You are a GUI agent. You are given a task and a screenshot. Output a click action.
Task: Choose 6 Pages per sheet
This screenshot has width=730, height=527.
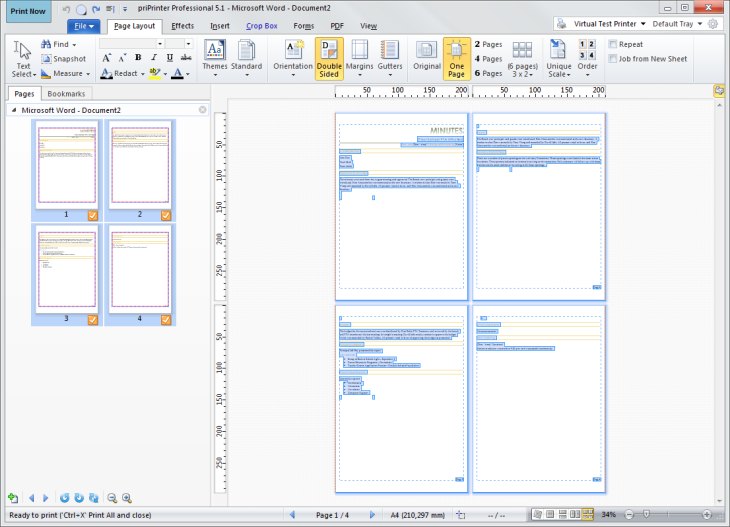click(x=488, y=73)
